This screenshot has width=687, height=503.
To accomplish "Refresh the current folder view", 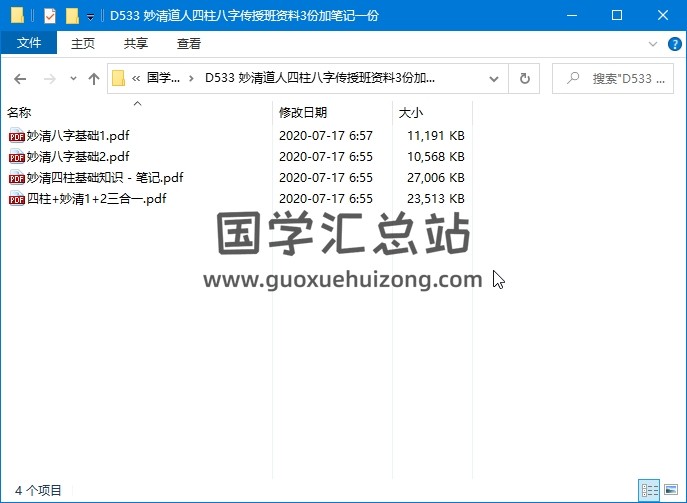I will click(524, 79).
